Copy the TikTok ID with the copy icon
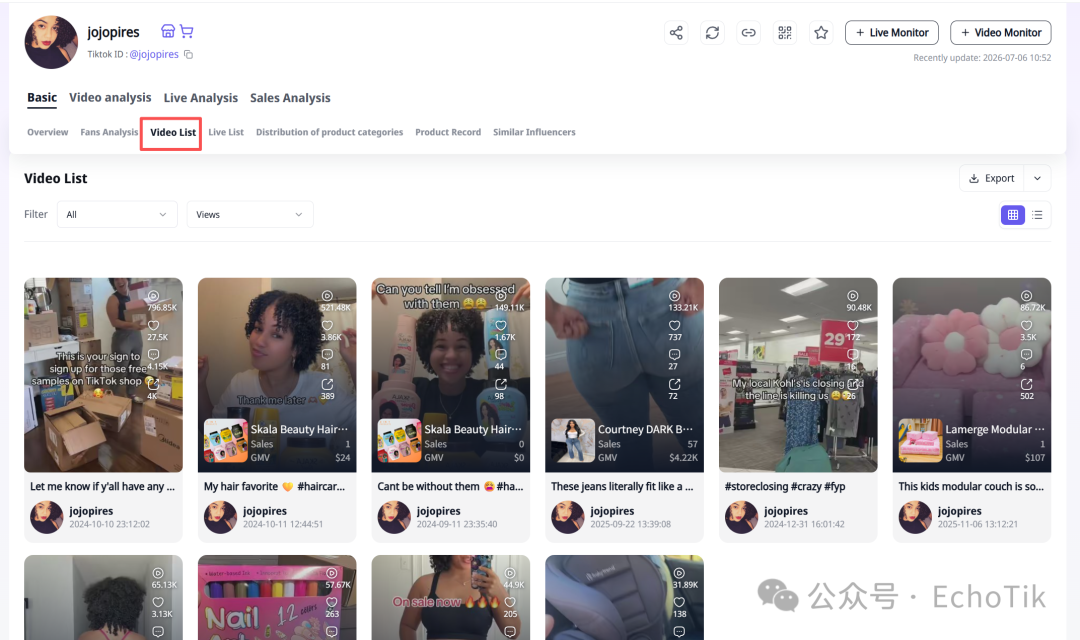Viewport: 1080px width, 640px height. (x=188, y=54)
